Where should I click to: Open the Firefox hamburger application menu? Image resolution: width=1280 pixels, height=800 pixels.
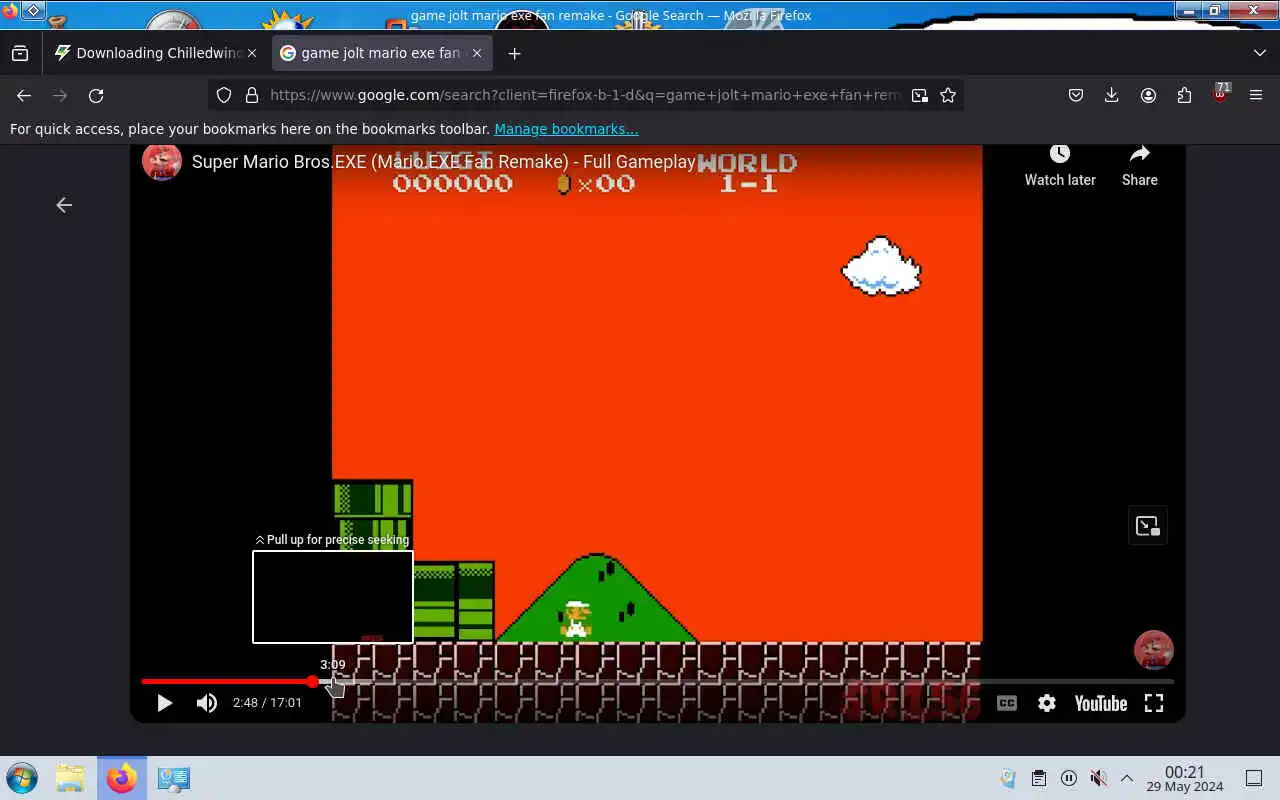[1256, 95]
